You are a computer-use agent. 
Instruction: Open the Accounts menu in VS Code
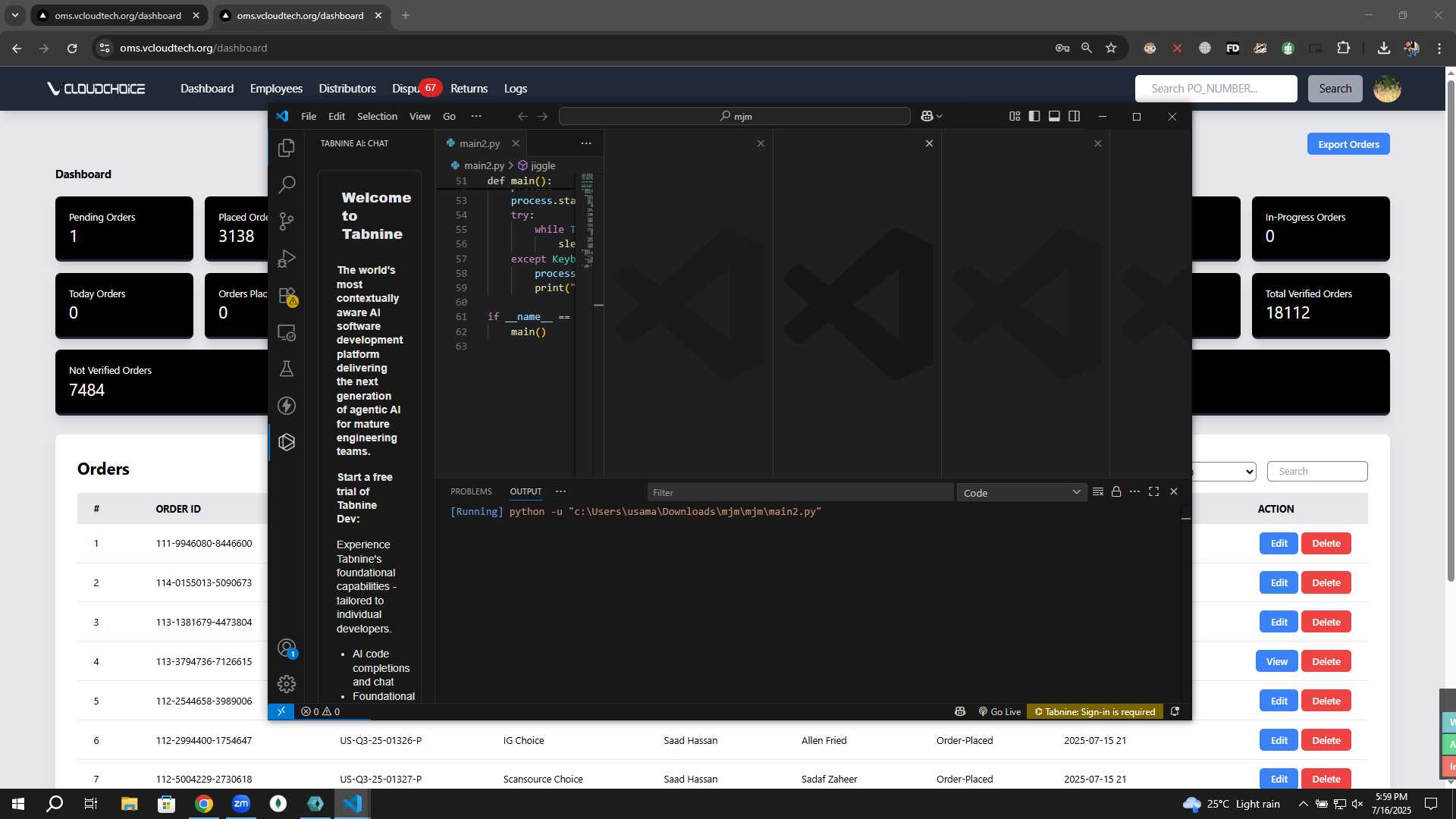pyautogui.click(x=287, y=648)
